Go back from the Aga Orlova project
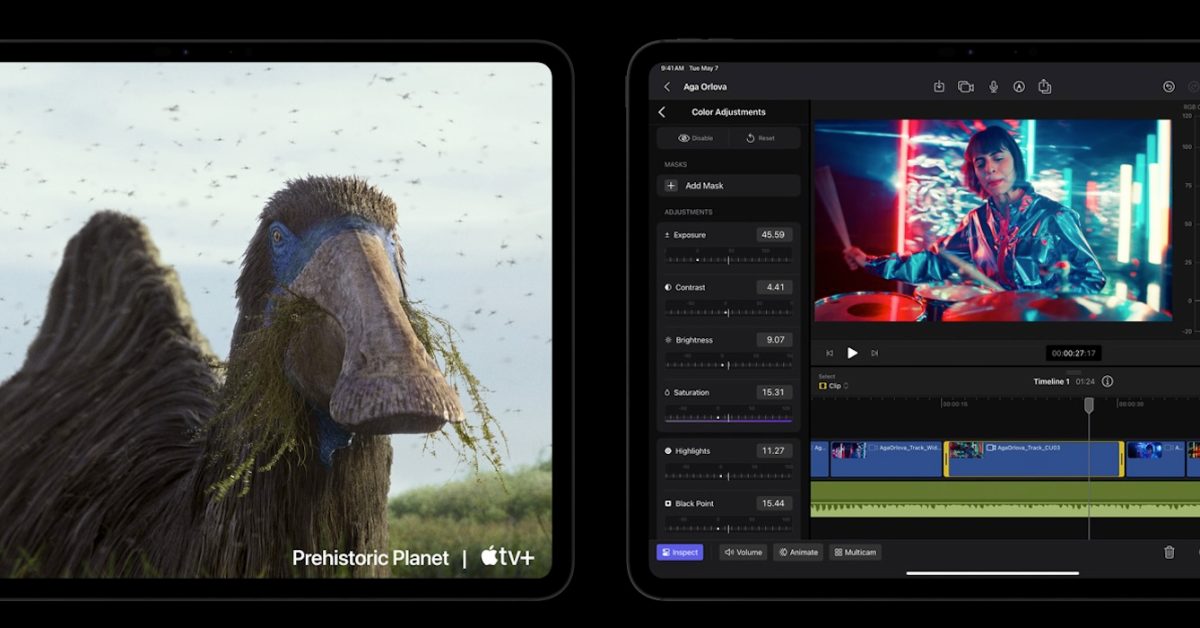The image size is (1200, 628). [667, 87]
